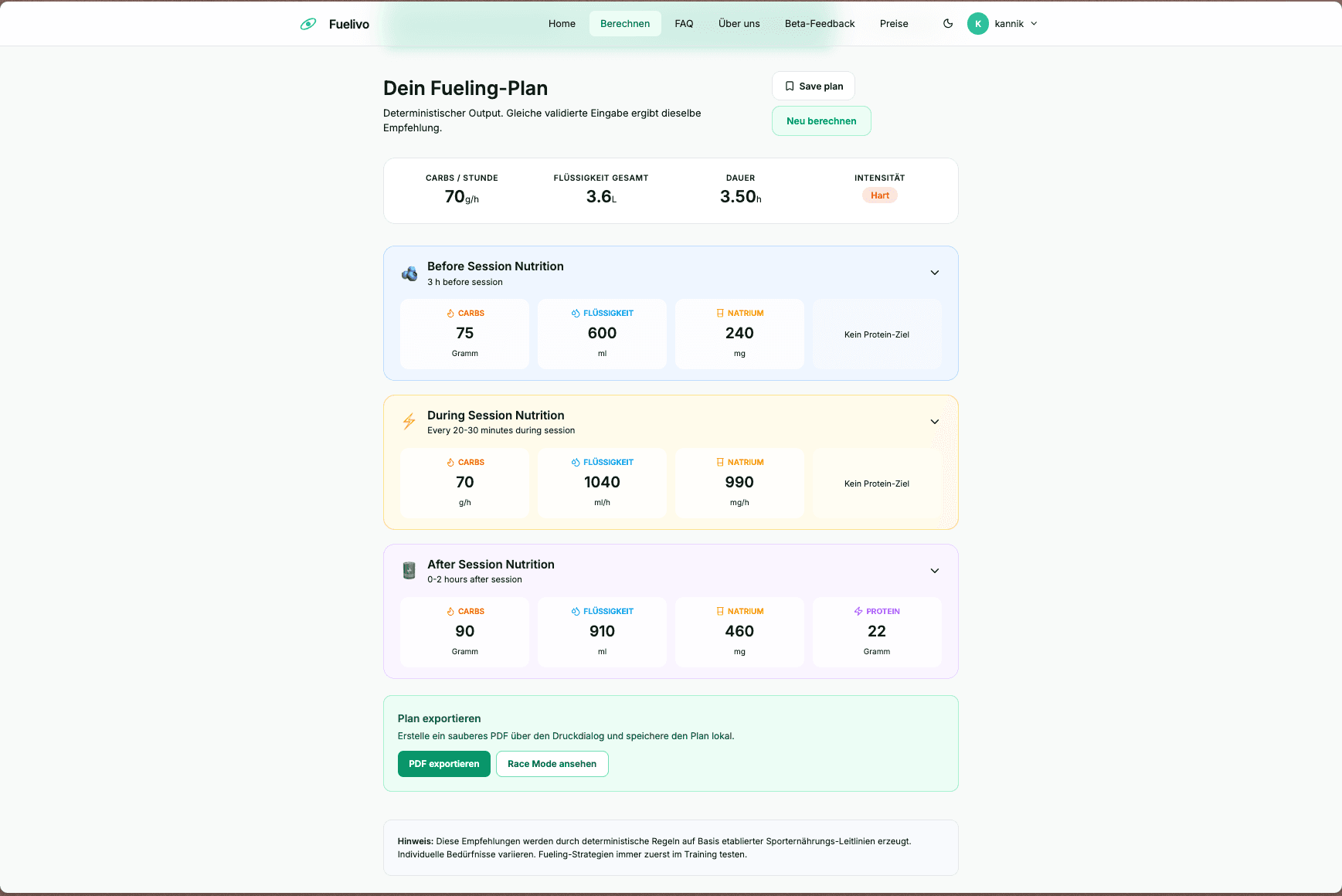Collapse the After Session Nutrition section

click(935, 571)
